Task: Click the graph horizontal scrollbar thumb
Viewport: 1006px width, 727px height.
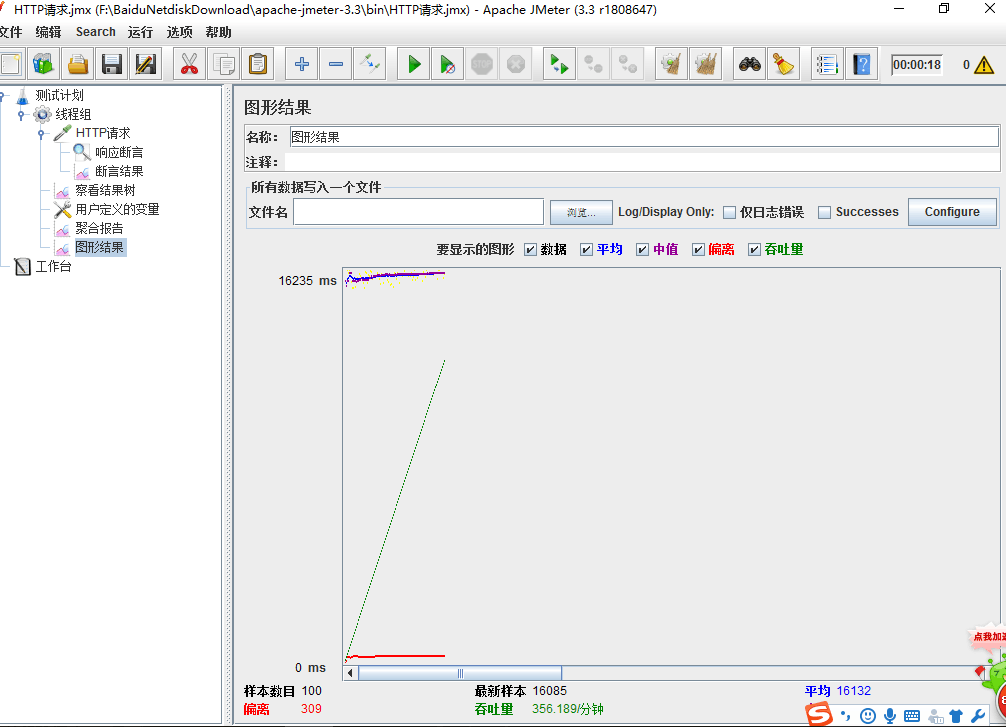Action: point(459,673)
